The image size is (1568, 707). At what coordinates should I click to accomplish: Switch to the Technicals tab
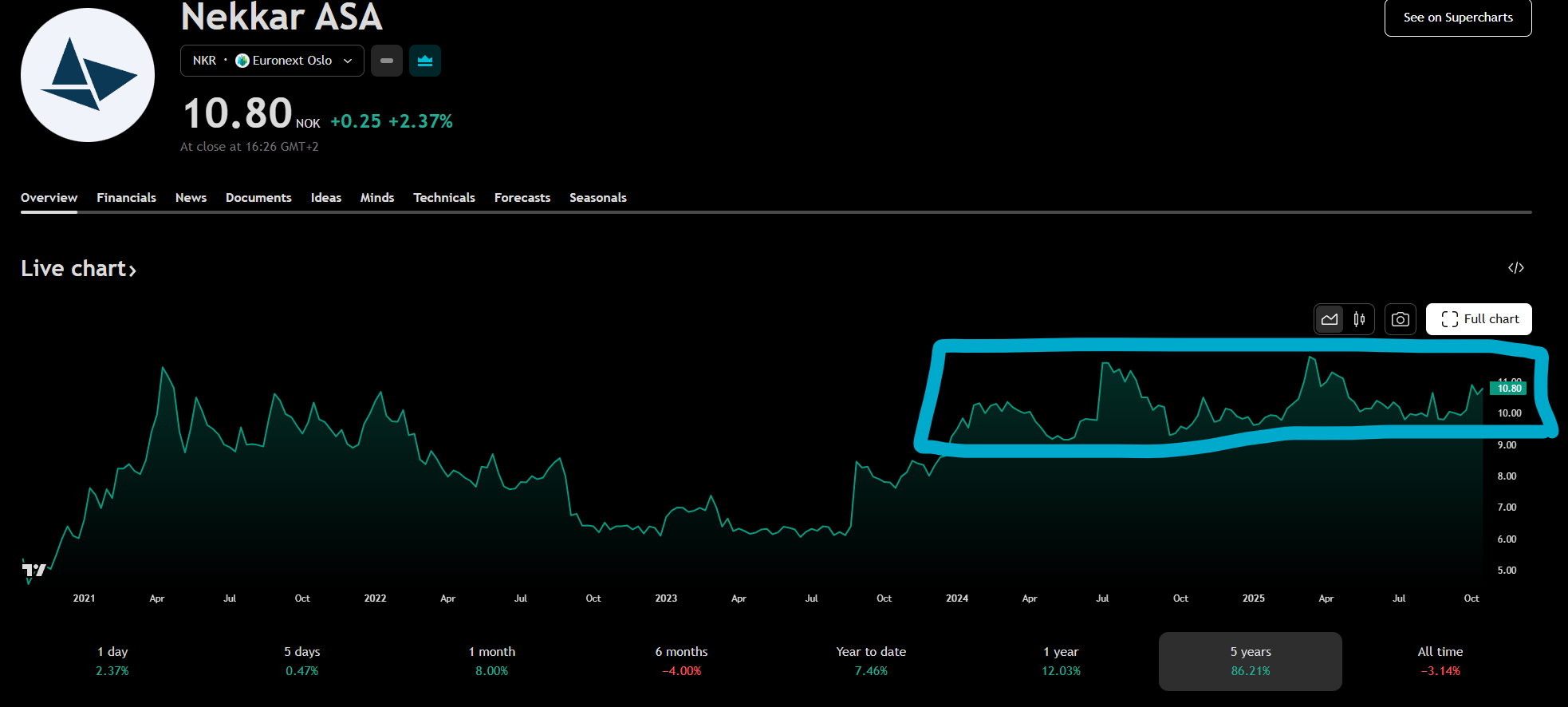[x=443, y=198]
